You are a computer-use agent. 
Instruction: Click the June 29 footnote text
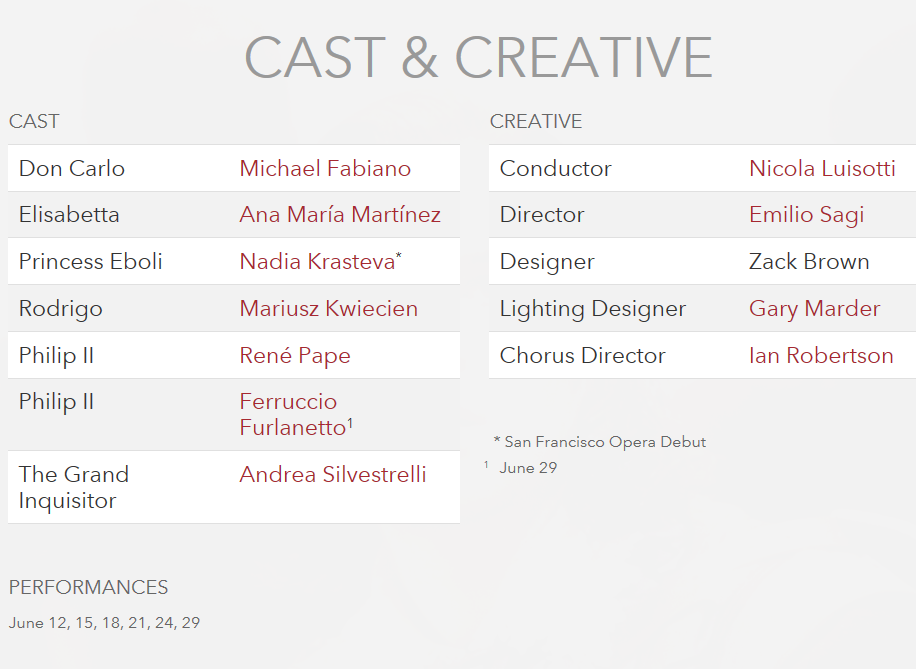tap(528, 467)
